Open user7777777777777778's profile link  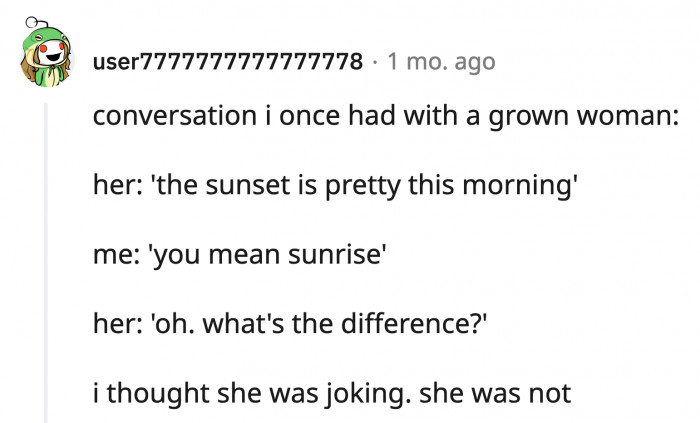(227, 62)
